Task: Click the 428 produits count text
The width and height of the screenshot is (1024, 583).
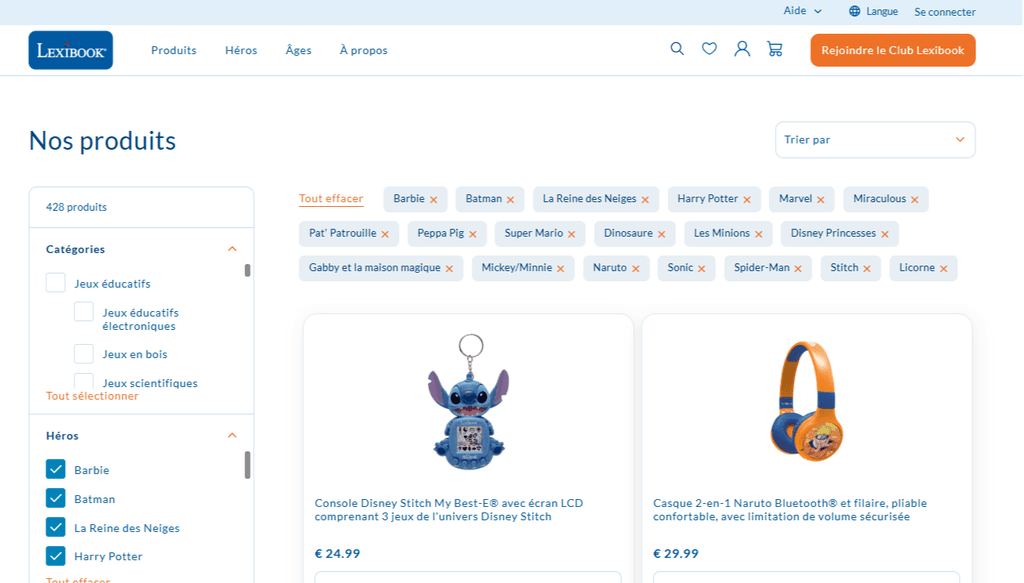Action: [76, 208]
